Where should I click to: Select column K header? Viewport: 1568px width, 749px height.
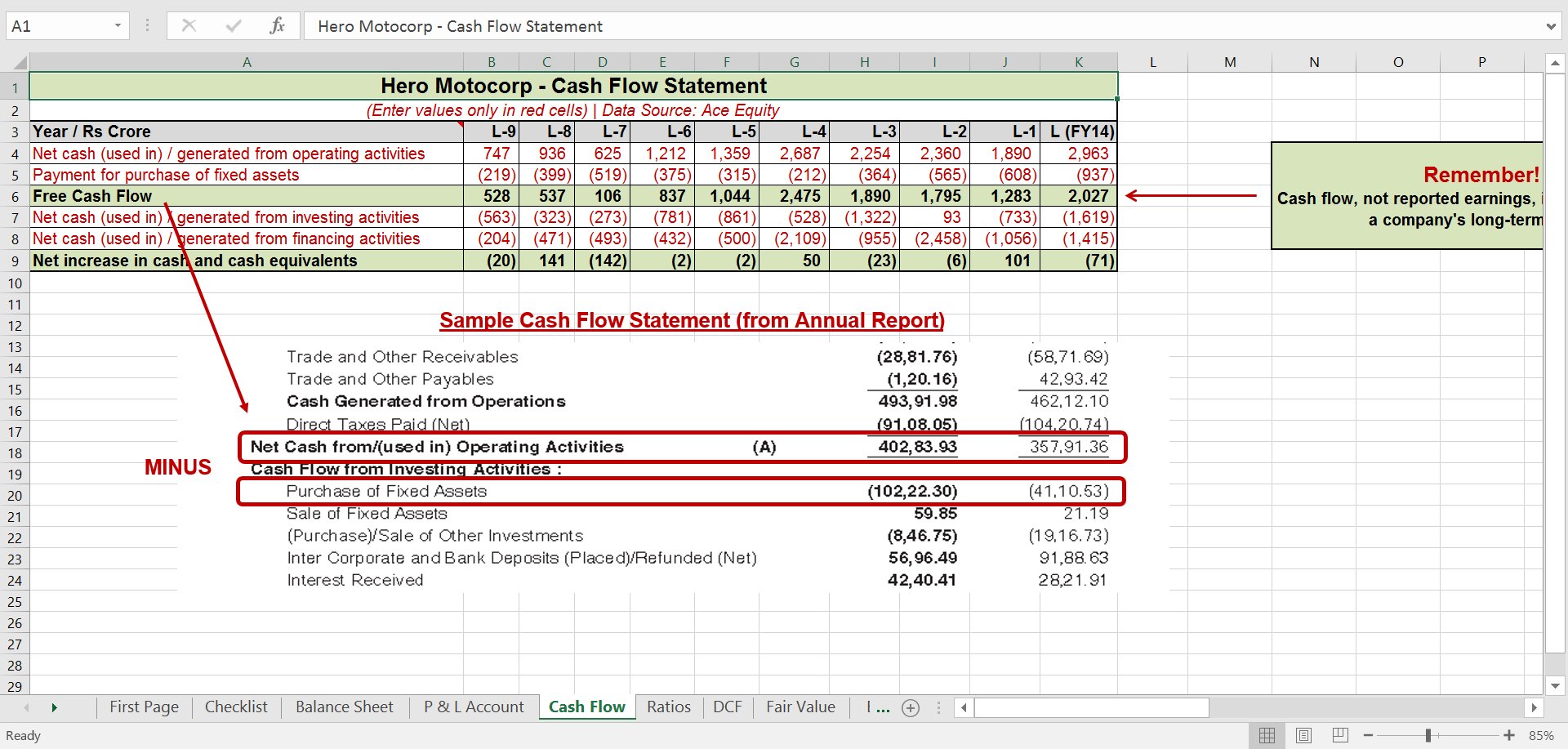point(1079,62)
